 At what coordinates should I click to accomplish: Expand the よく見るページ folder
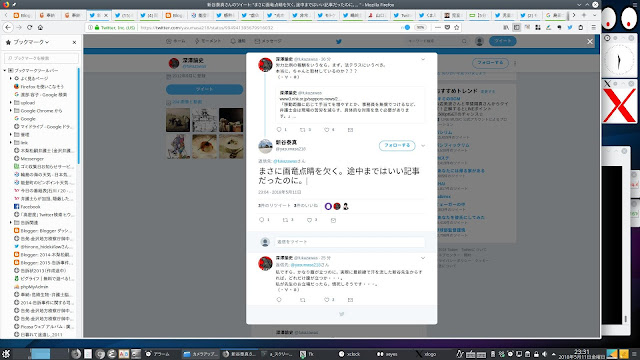tap(11, 78)
